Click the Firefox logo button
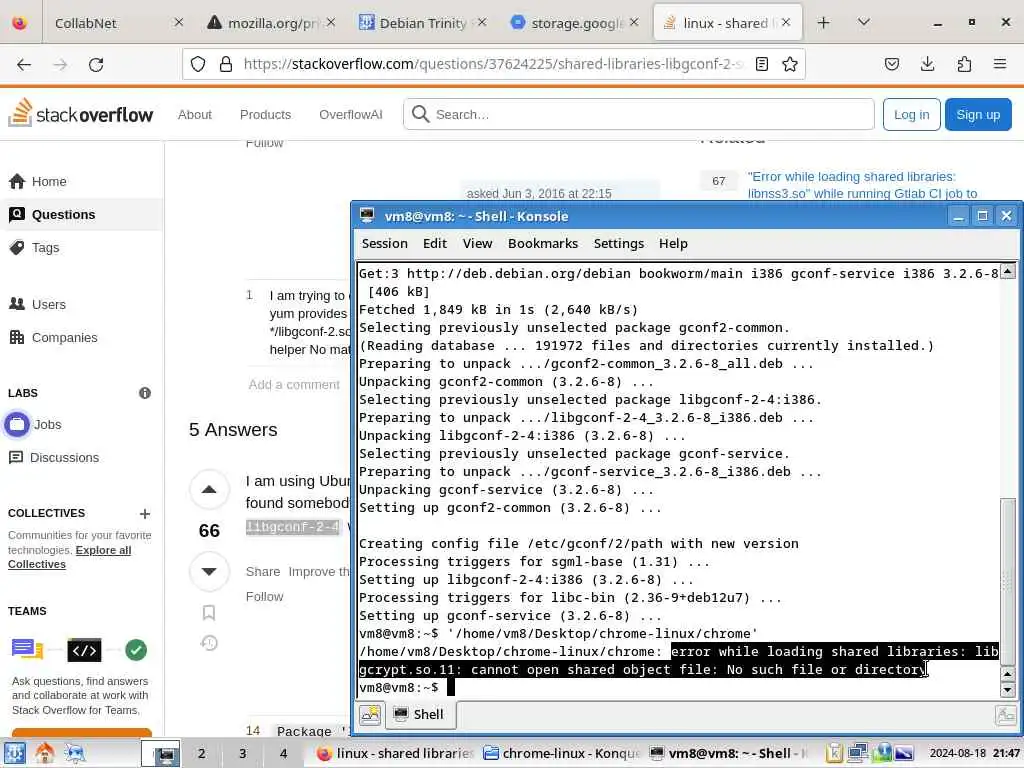 coord(20,23)
